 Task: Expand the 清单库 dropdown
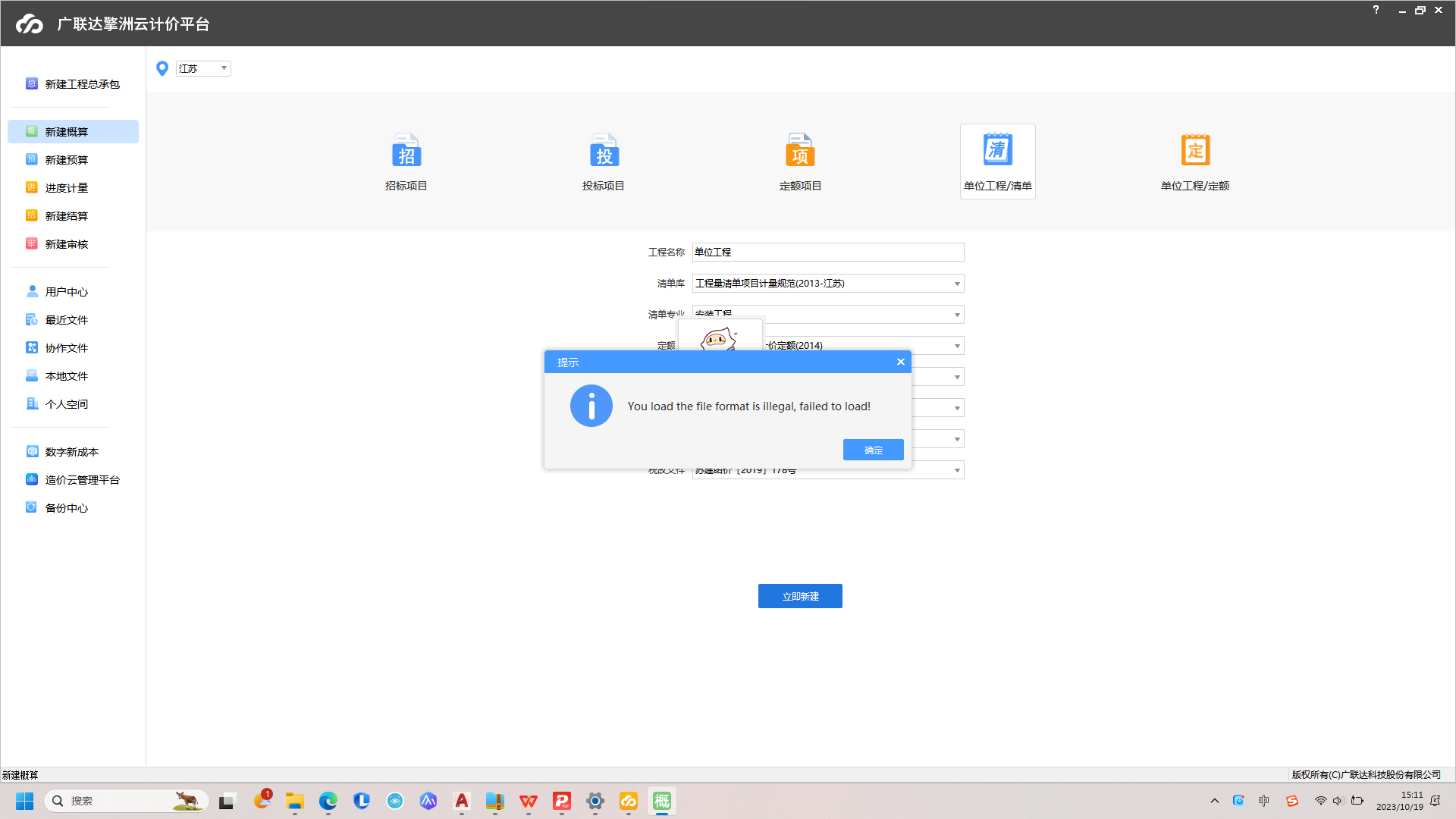(x=828, y=283)
